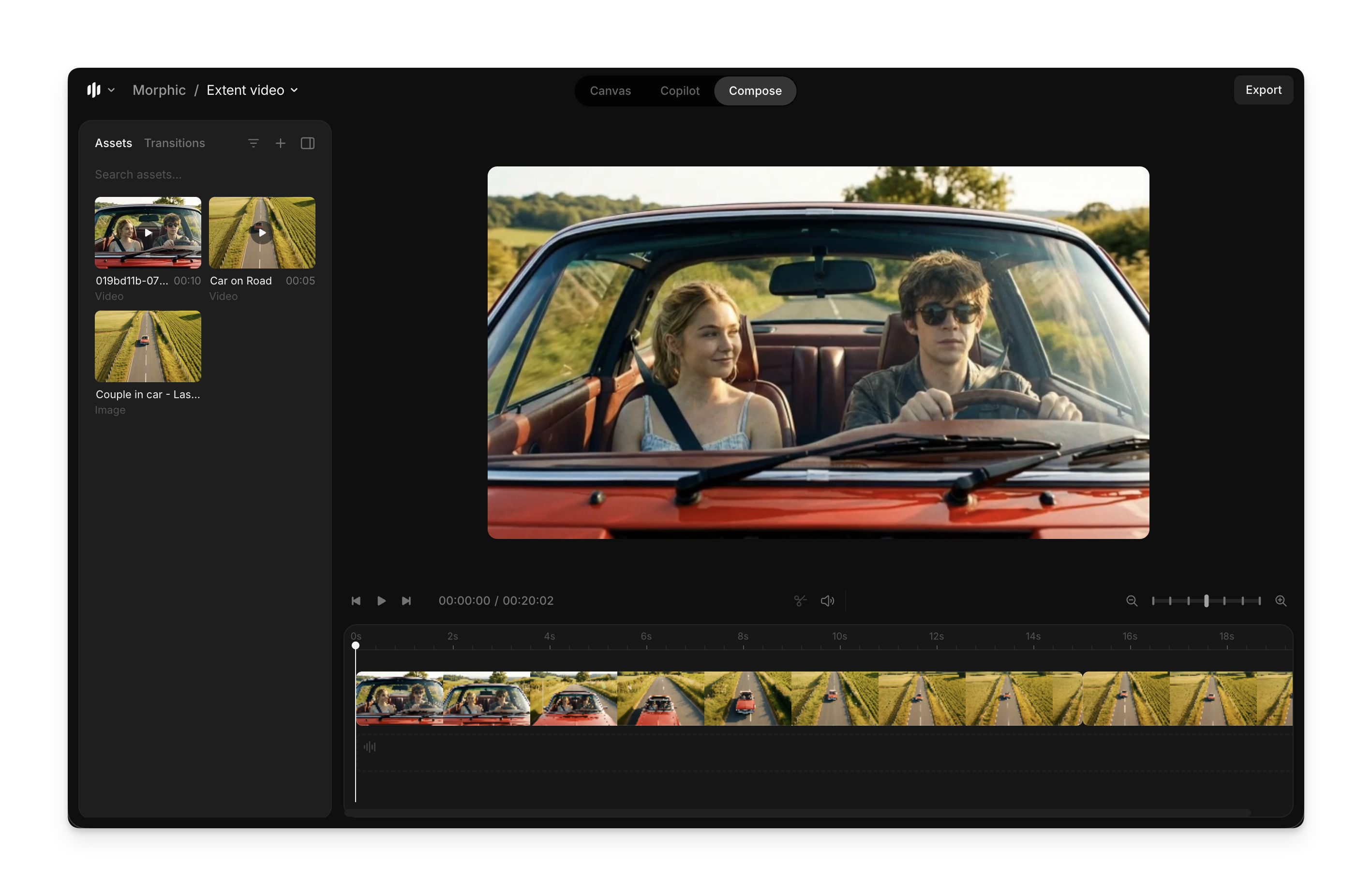Click the scissors split clip icon
This screenshot has height=896, width=1372.
[x=800, y=601]
